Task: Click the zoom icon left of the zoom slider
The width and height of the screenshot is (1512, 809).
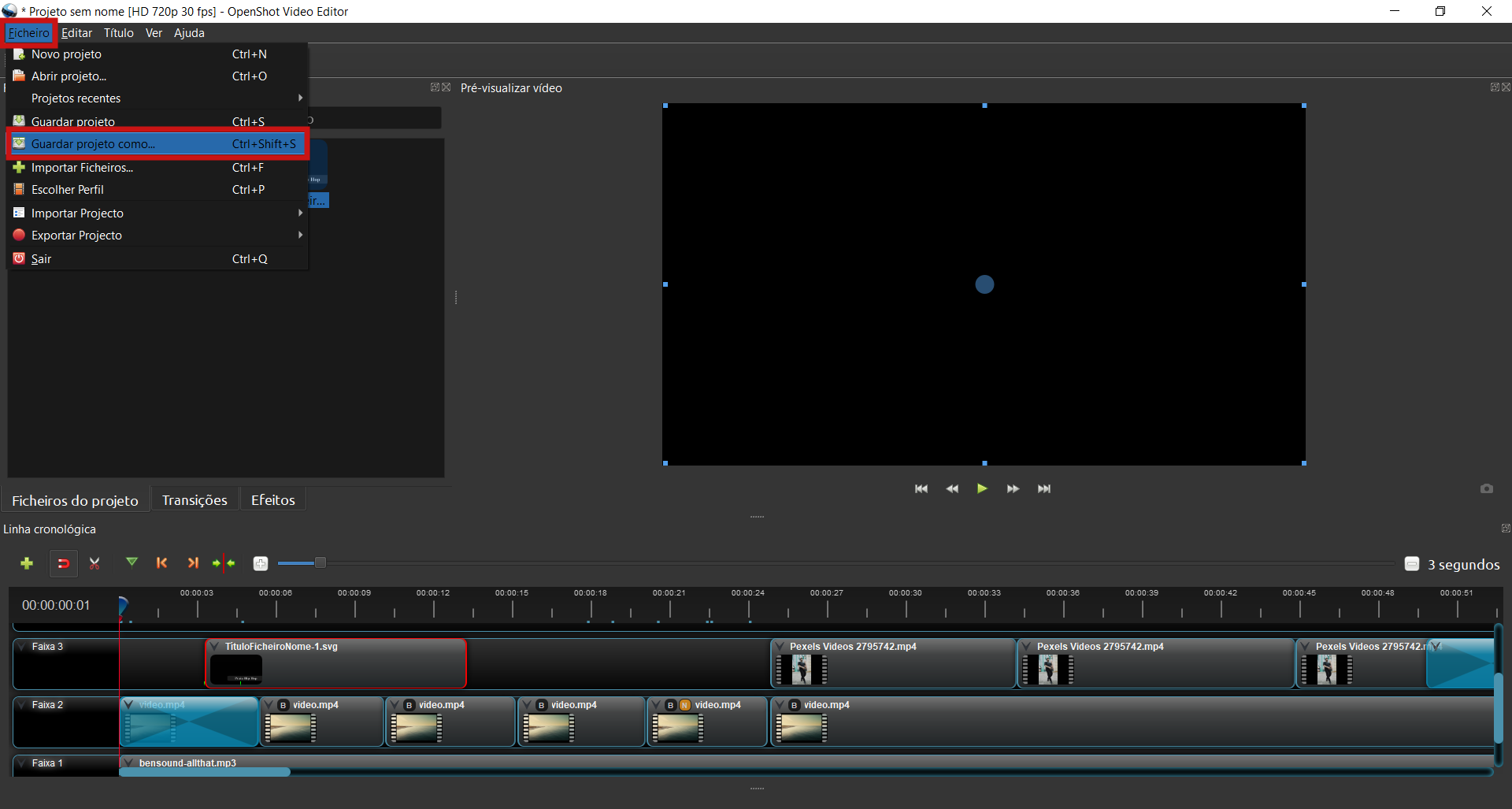Action: pyautogui.click(x=261, y=563)
